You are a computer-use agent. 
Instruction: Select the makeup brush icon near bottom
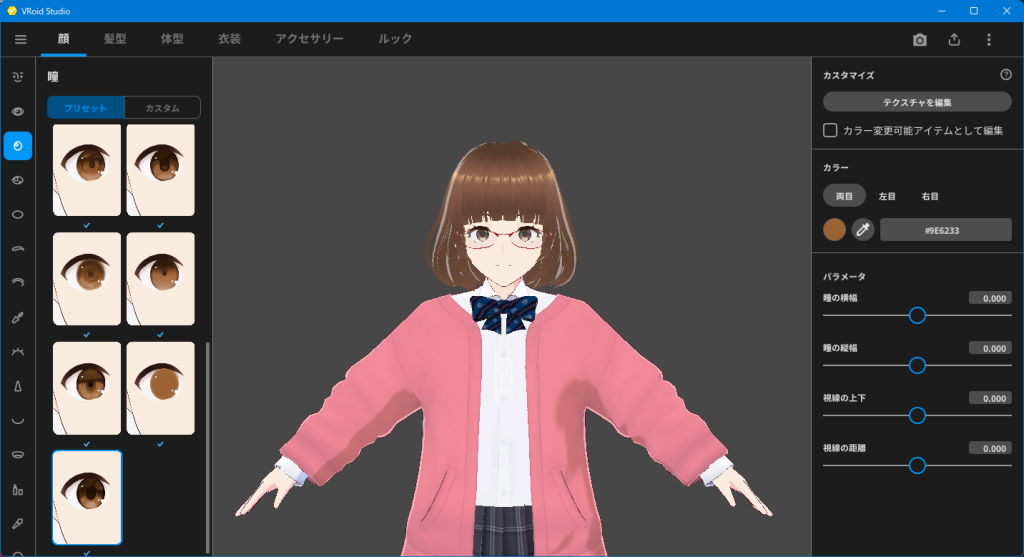pos(18,523)
